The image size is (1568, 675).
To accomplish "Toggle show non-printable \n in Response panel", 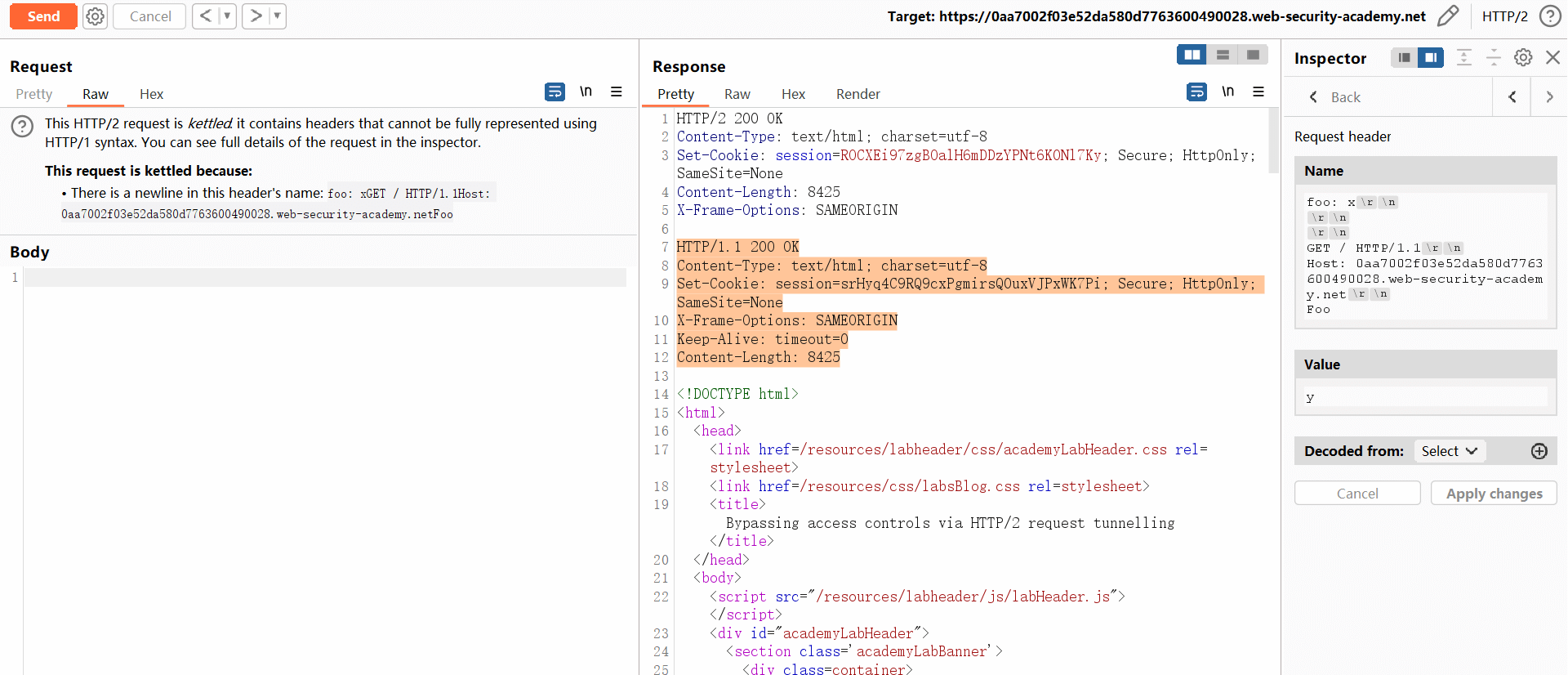I will click(1227, 92).
